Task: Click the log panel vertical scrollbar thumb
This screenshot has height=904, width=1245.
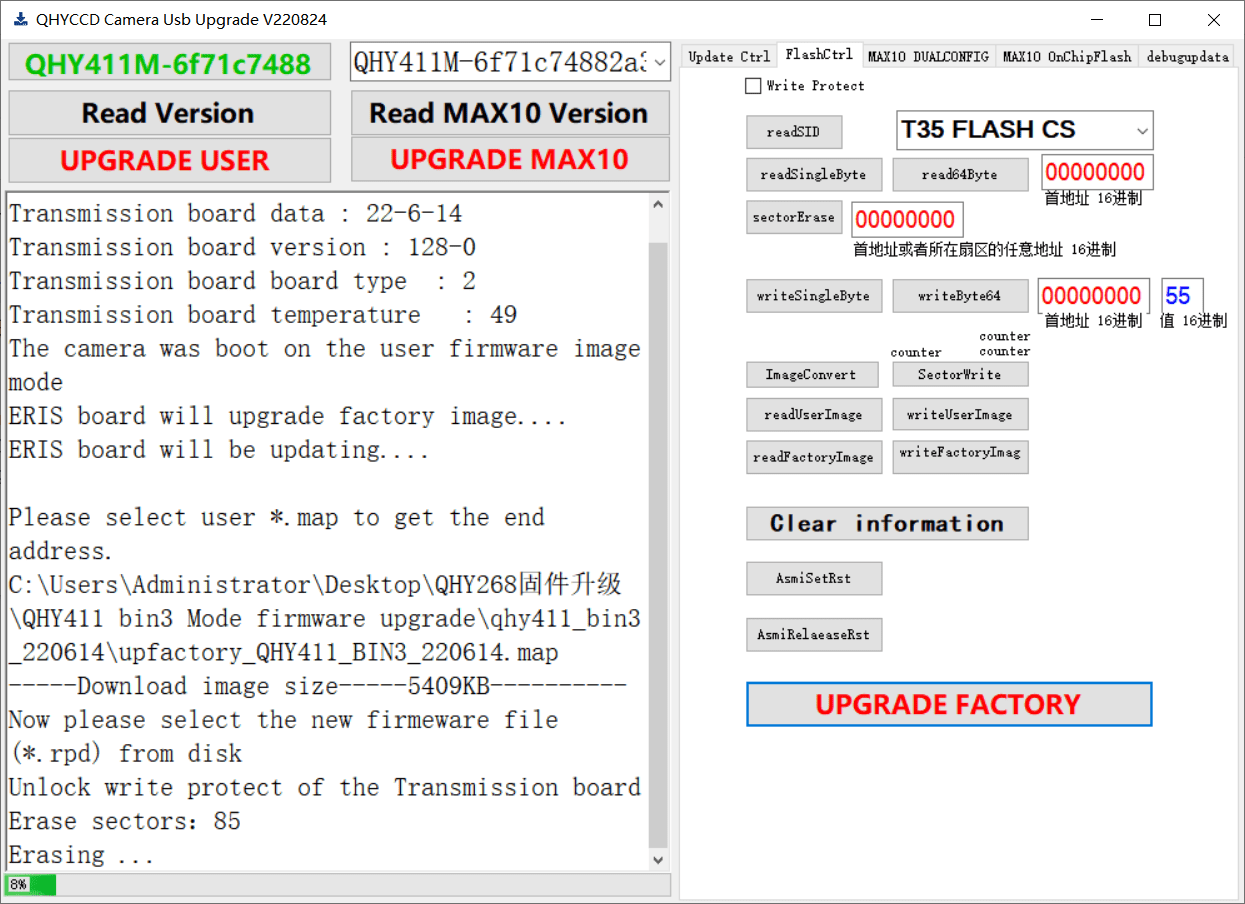Action: (658, 545)
